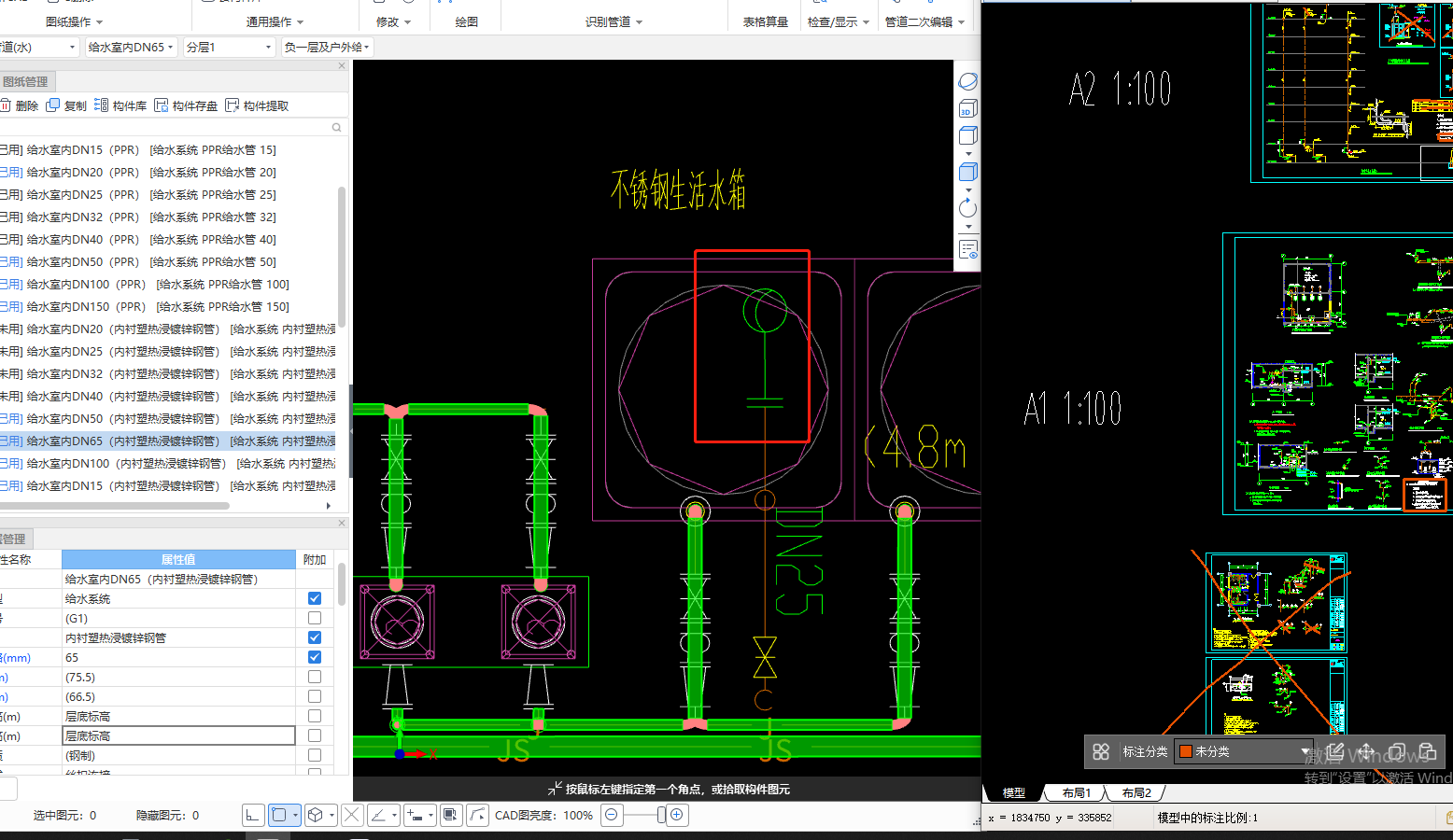The width and height of the screenshot is (1453, 840).
Task: Check the (66.5) row checkbox
Action: (x=315, y=696)
